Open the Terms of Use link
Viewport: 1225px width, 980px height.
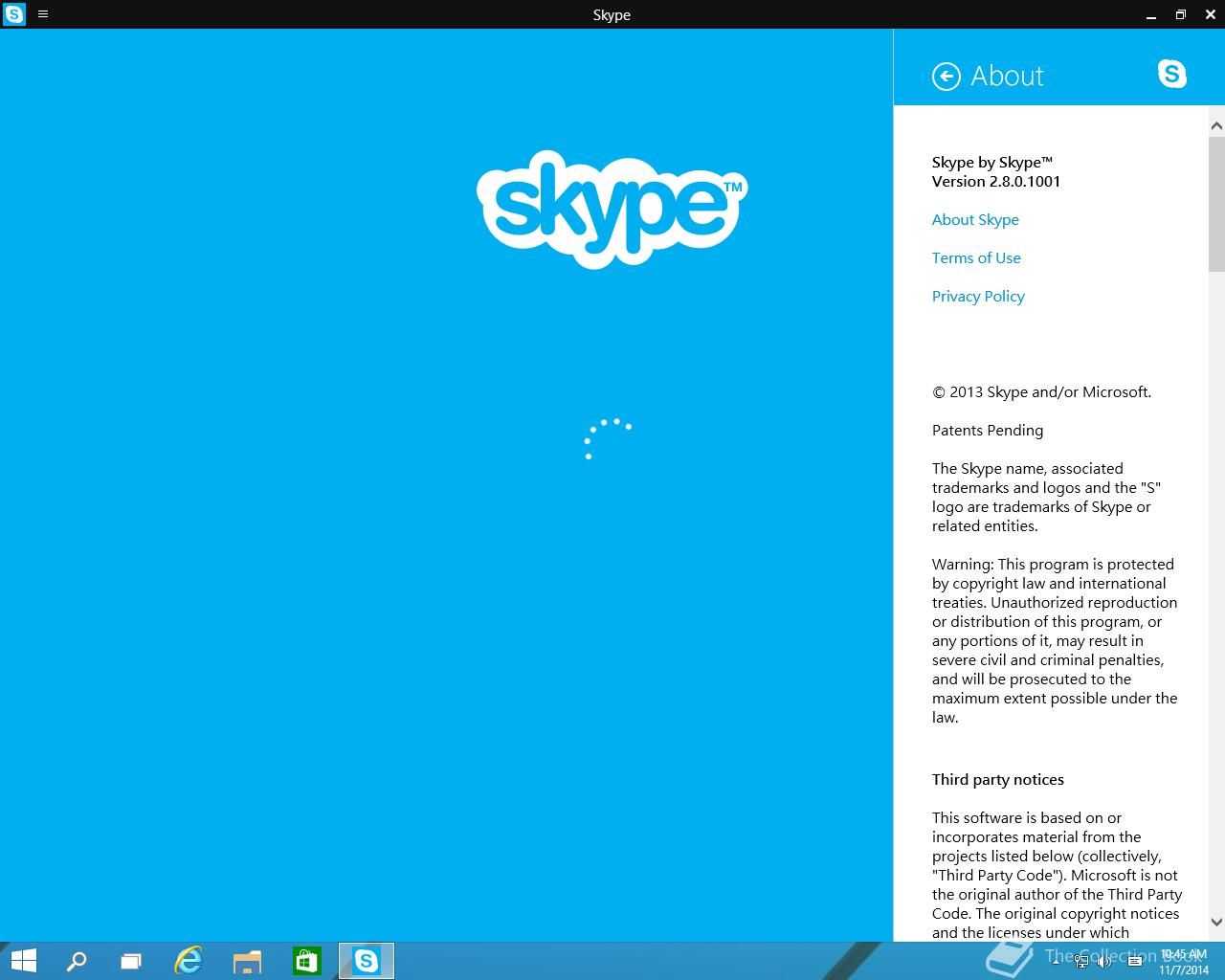tap(976, 257)
